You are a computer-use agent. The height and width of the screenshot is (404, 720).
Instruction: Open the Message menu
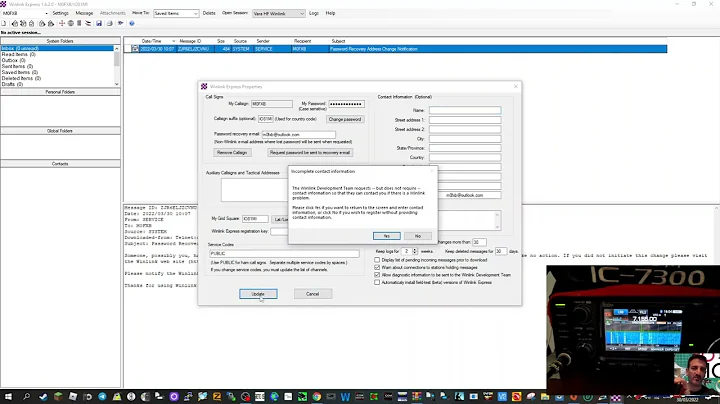tap(84, 13)
